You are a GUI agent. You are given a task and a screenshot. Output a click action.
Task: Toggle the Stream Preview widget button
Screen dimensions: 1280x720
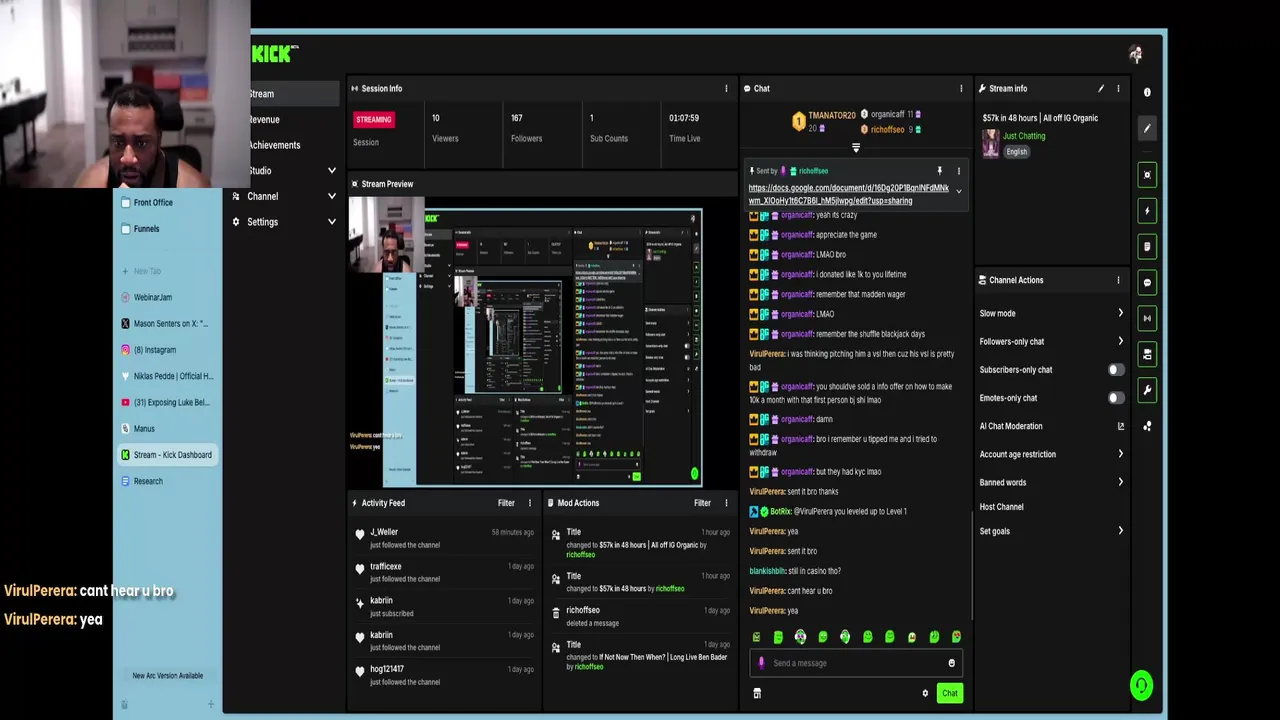tap(1147, 175)
